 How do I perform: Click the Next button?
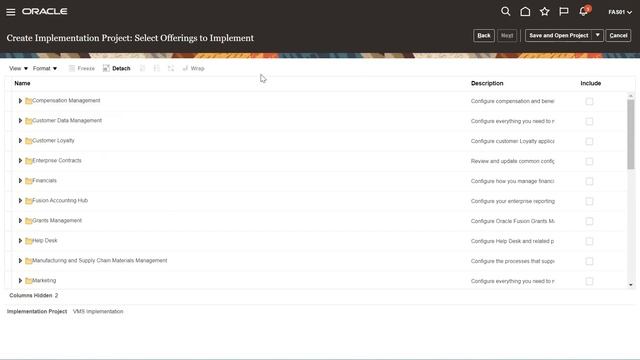(507, 36)
